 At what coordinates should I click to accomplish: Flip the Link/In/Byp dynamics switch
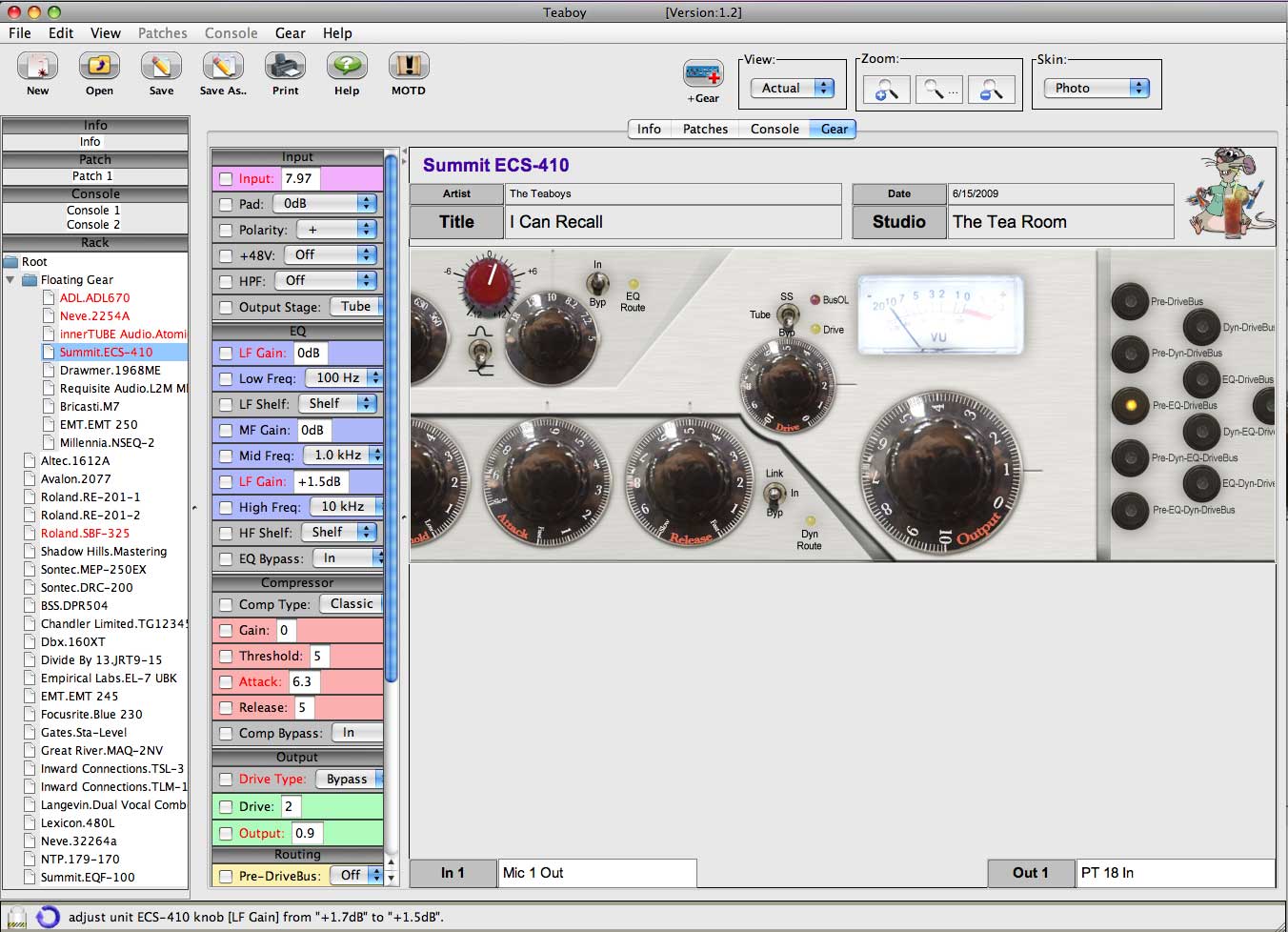(x=775, y=494)
